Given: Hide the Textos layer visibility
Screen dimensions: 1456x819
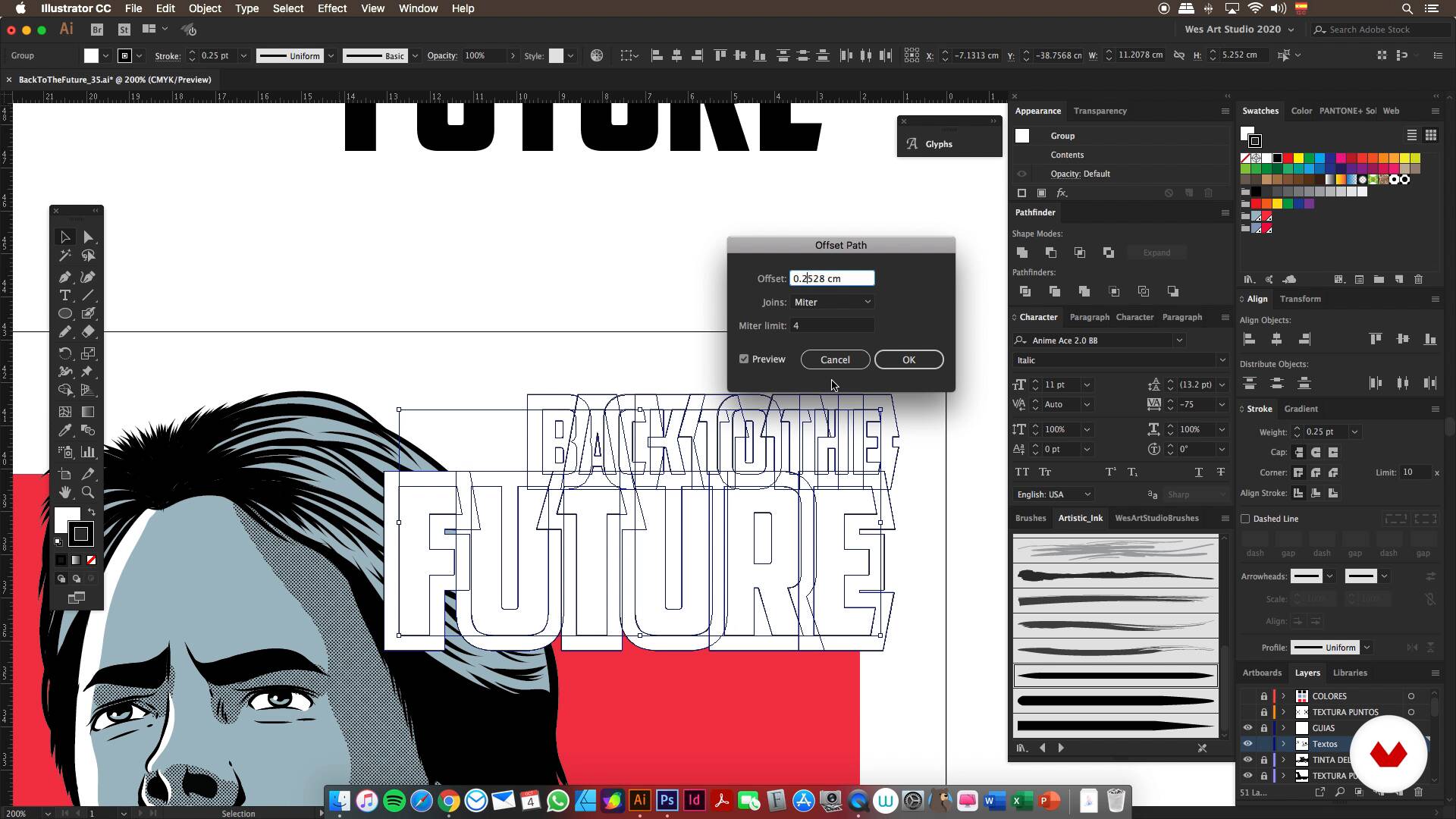Looking at the screenshot, I should [x=1247, y=744].
